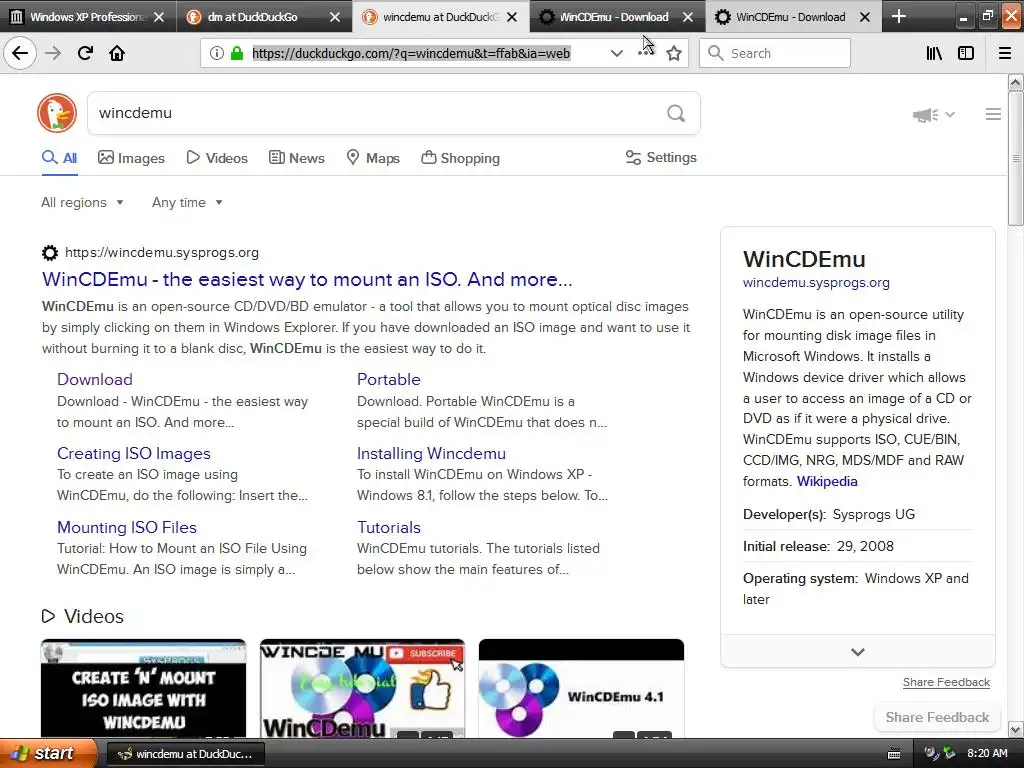Open a new browser tab
The image size is (1024, 768).
(x=899, y=16)
